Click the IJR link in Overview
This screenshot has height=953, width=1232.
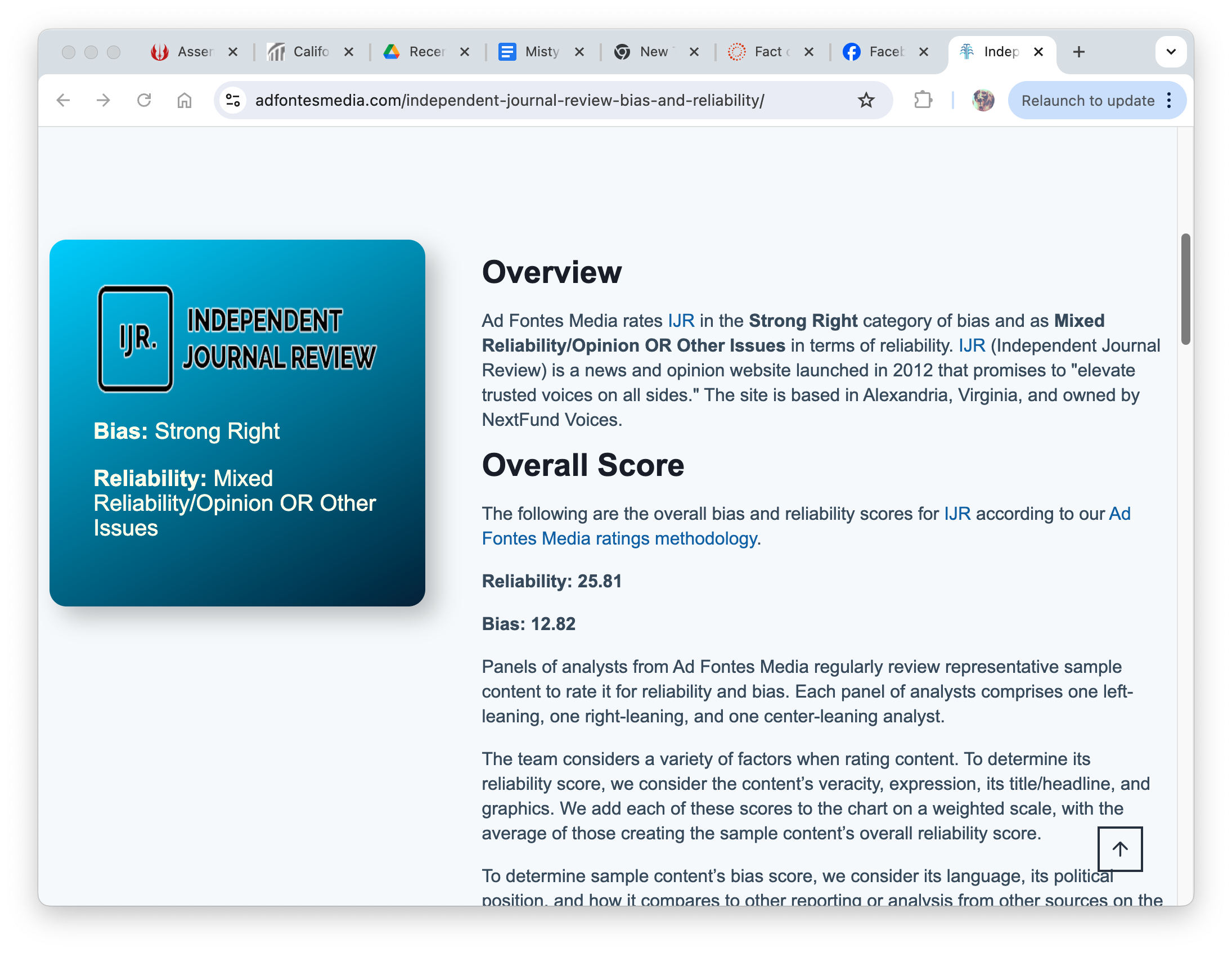pos(681,321)
